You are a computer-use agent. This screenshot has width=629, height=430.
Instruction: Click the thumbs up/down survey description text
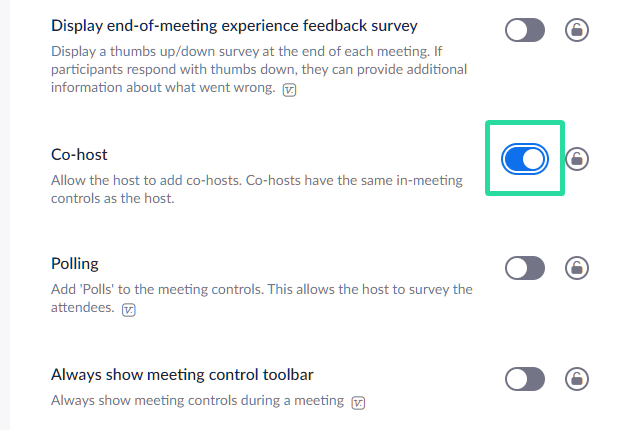[x=259, y=69]
